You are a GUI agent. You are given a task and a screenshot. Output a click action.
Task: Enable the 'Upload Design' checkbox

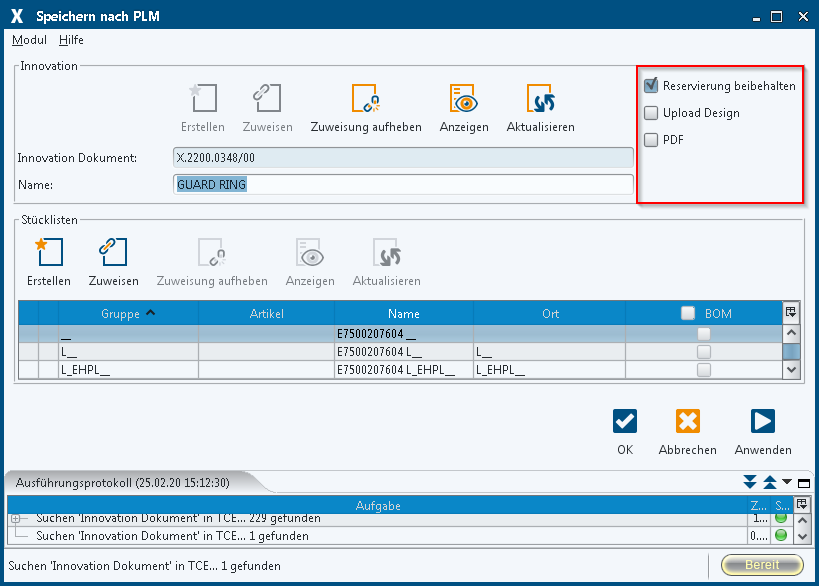click(651, 113)
